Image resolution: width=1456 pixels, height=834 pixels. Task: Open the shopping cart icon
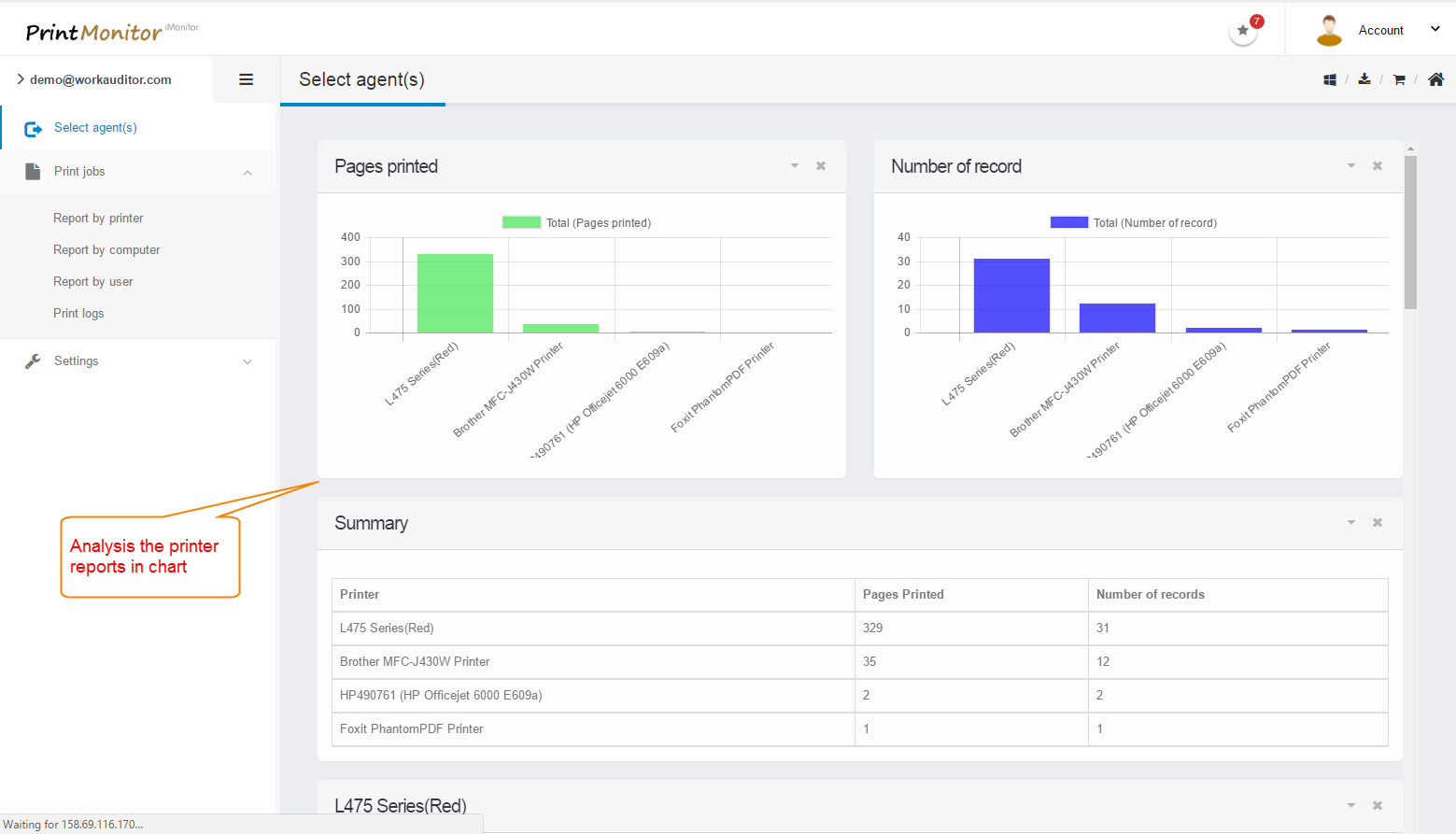click(x=1399, y=80)
